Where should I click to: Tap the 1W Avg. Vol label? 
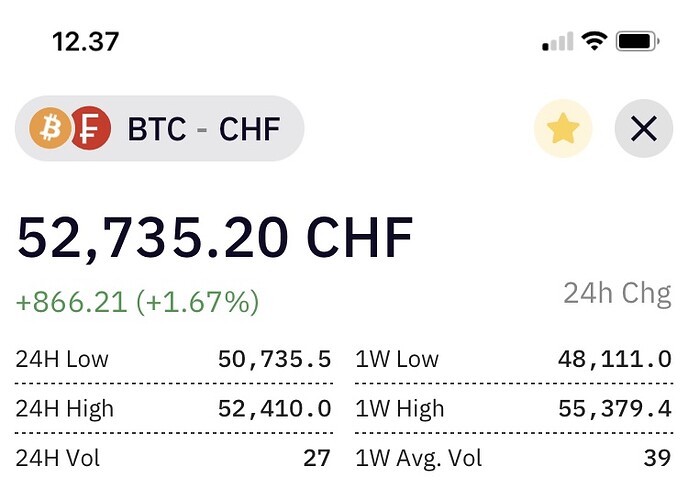[x=419, y=458]
